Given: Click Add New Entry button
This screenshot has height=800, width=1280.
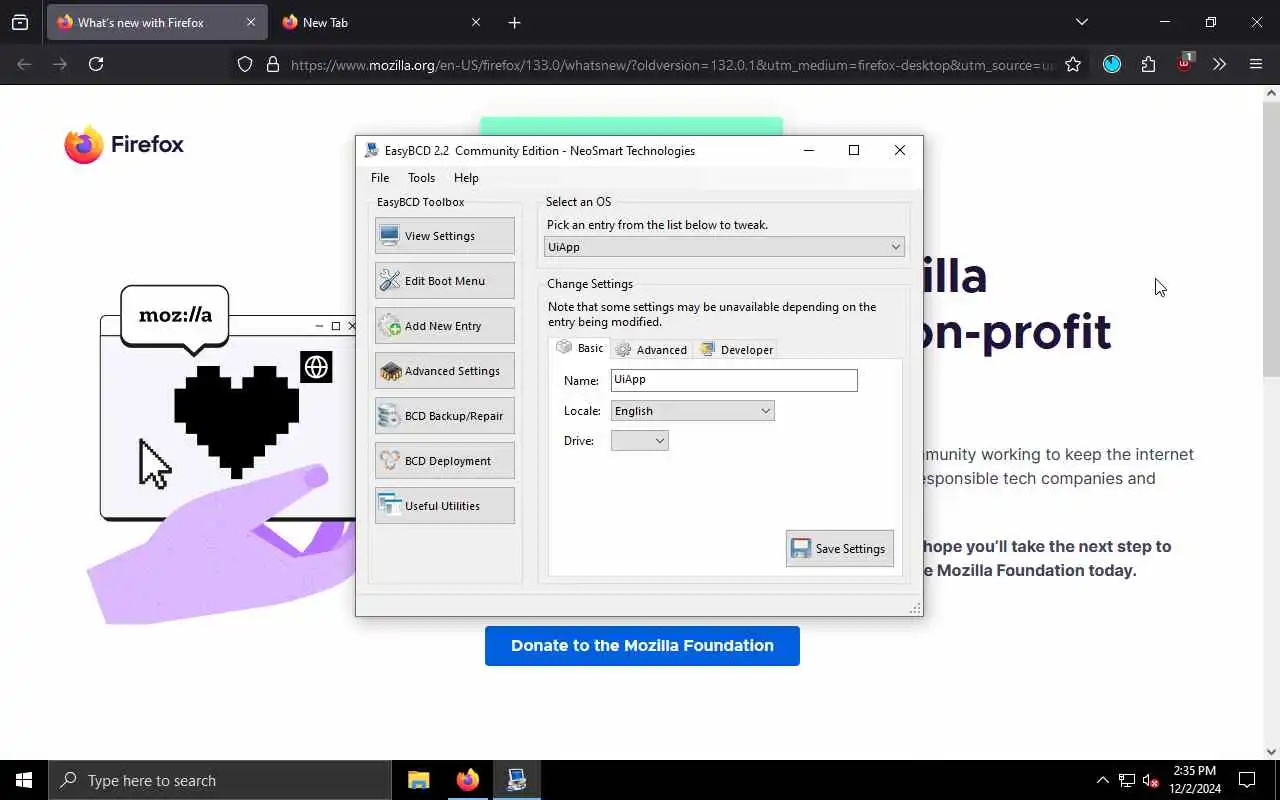Looking at the screenshot, I should [445, 326].
